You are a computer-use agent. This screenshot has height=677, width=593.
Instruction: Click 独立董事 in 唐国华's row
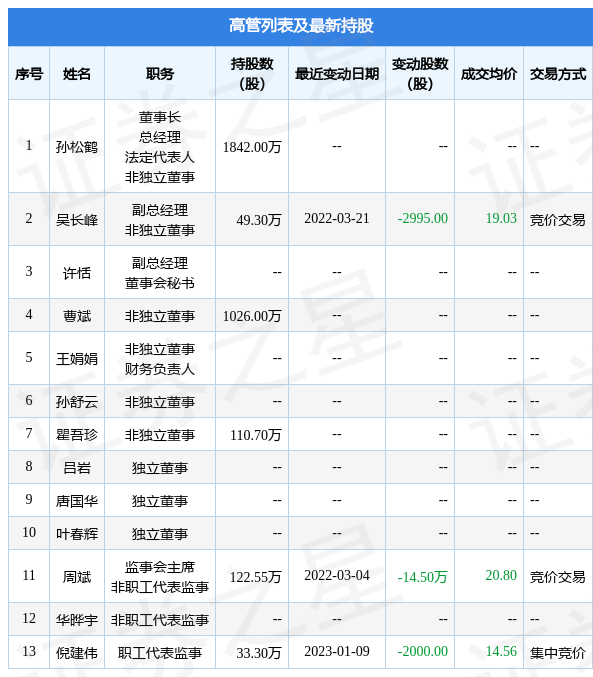click(x=160, y=501)
